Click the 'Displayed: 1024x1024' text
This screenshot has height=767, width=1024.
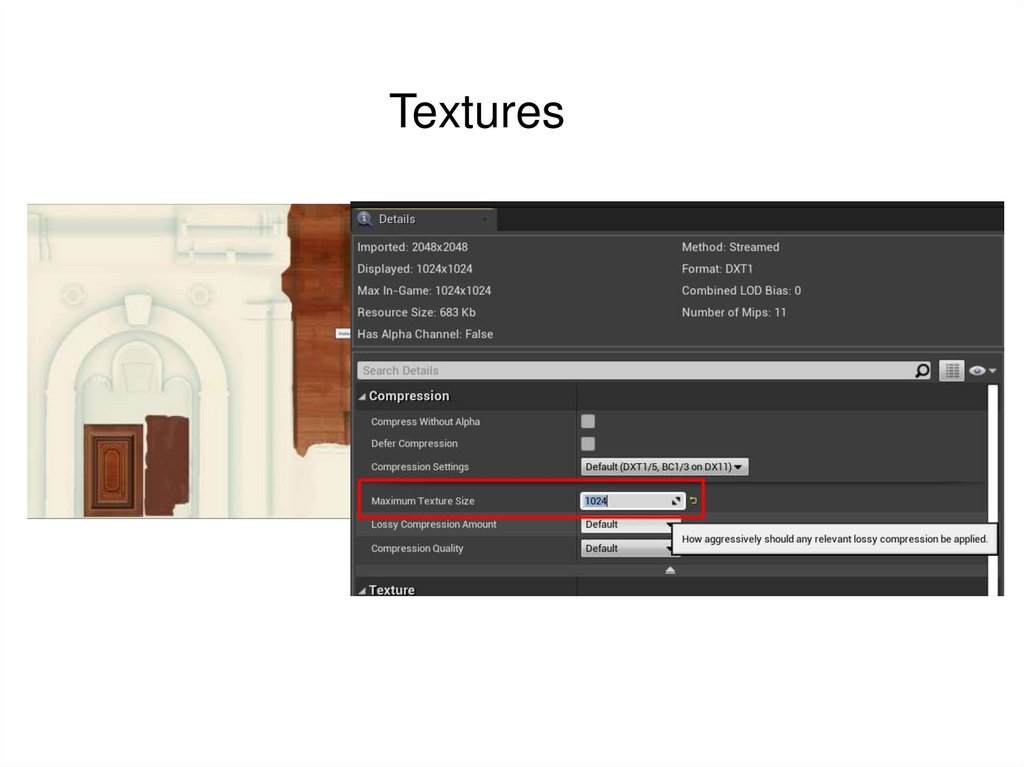[415, 269]
